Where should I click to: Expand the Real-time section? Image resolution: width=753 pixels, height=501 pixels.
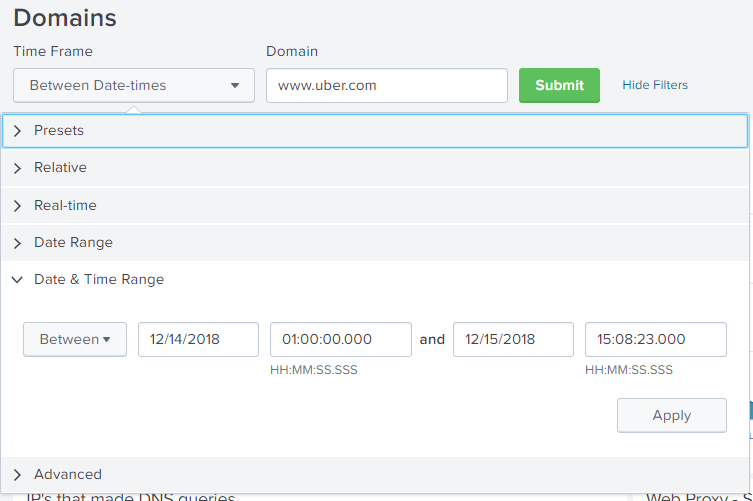click(x=375, y=205)
